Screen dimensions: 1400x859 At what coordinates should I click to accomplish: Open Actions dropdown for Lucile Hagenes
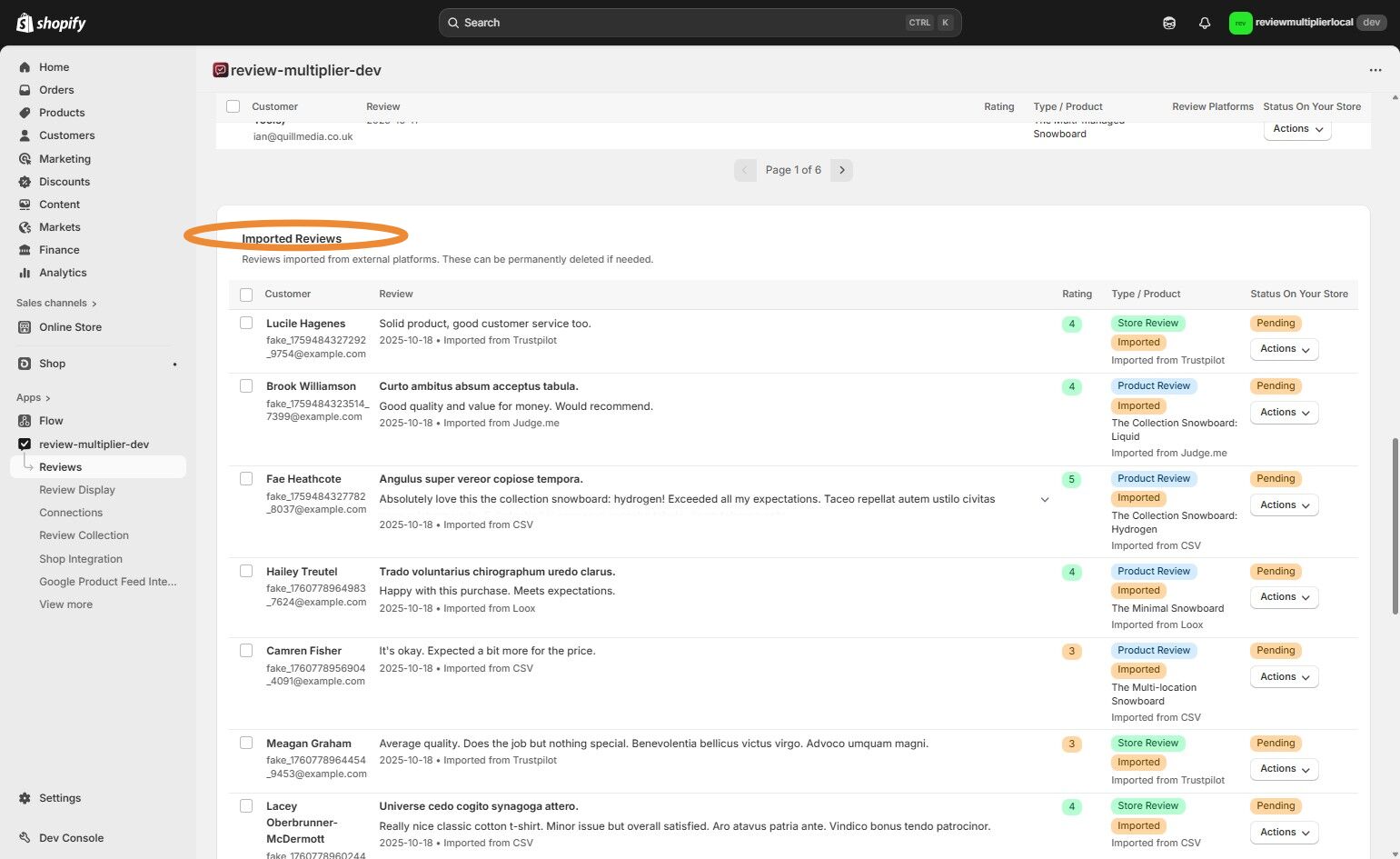[1285, 349]
